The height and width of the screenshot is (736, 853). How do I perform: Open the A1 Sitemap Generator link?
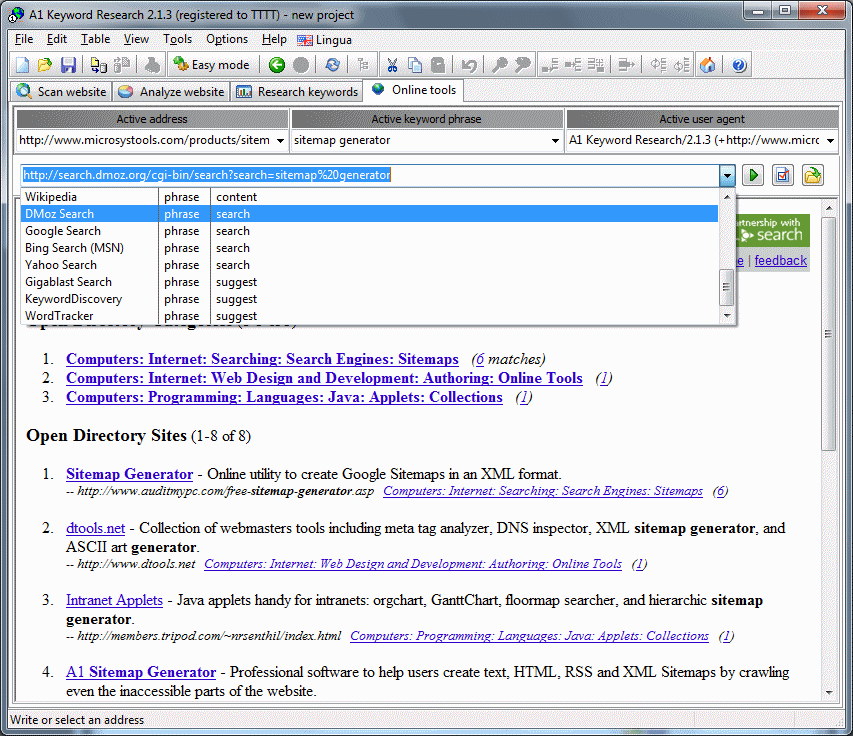coord(141,672)
